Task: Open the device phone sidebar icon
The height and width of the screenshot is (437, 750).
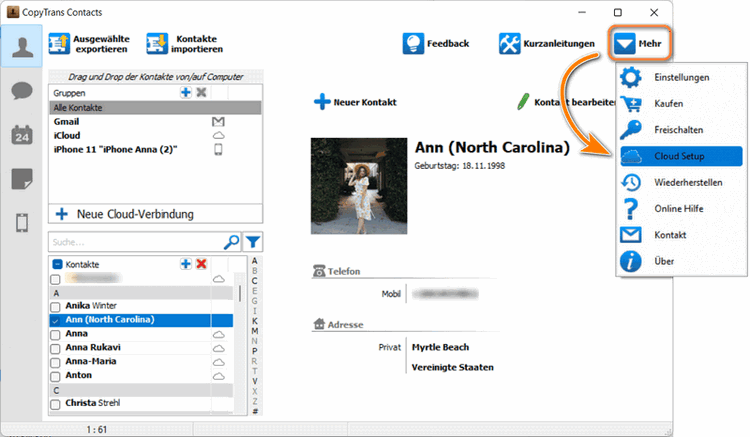Action: click(x=22, y=223)
